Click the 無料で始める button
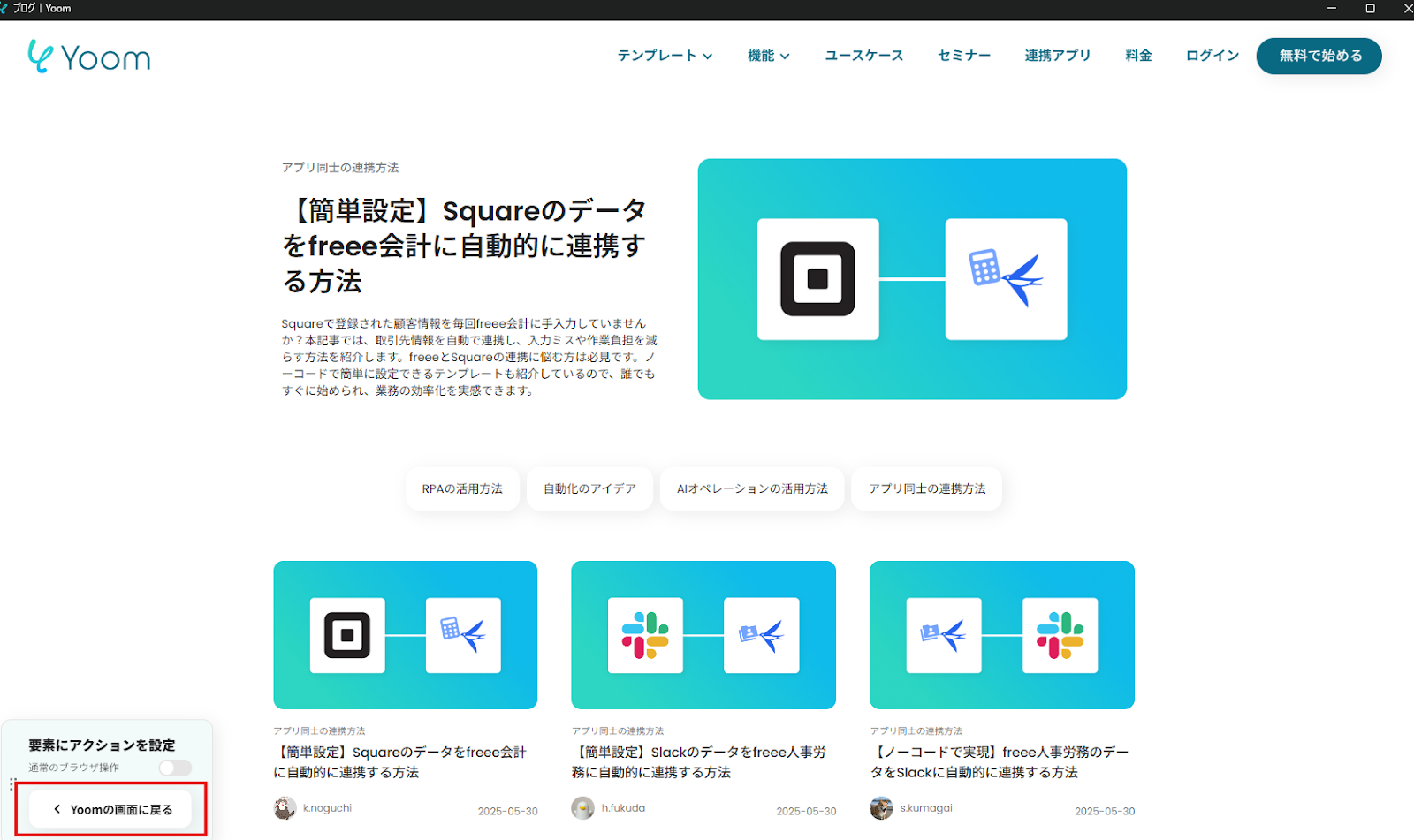Image resolution: width=1414 pixels, height=840 pixels. pyautogui.click(x=1319, y=56)
